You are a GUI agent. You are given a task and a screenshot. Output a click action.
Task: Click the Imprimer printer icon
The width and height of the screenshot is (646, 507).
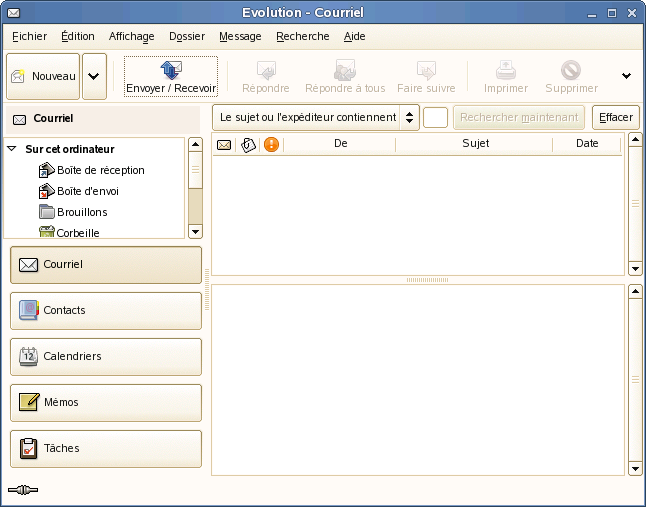(506, 70)
